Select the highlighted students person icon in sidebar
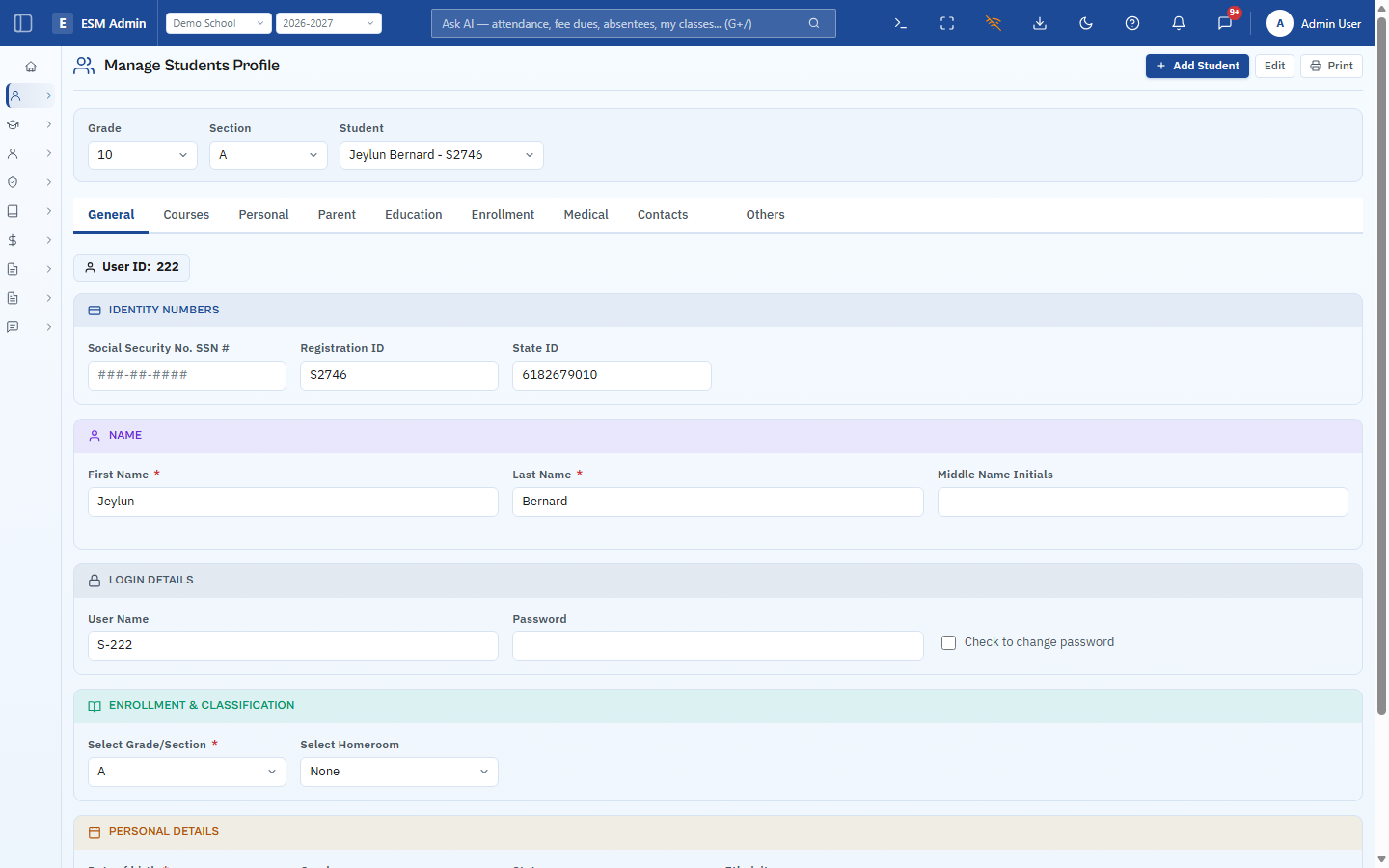Screen dimensions: 1389x868 (x=14, y=95)
